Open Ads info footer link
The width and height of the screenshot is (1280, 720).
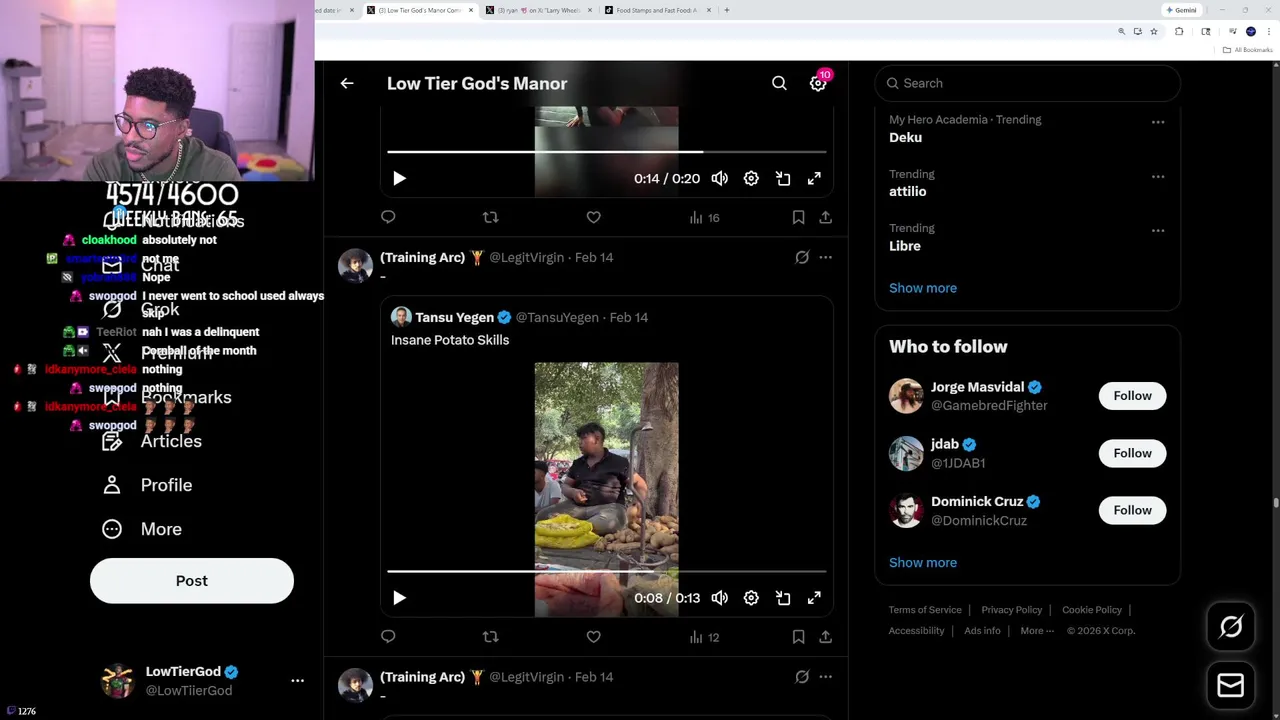982,631
